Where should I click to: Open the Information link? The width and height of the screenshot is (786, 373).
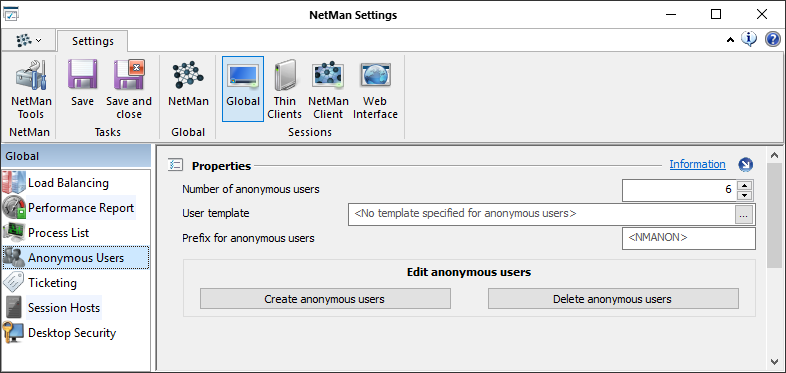coord(697,164)
